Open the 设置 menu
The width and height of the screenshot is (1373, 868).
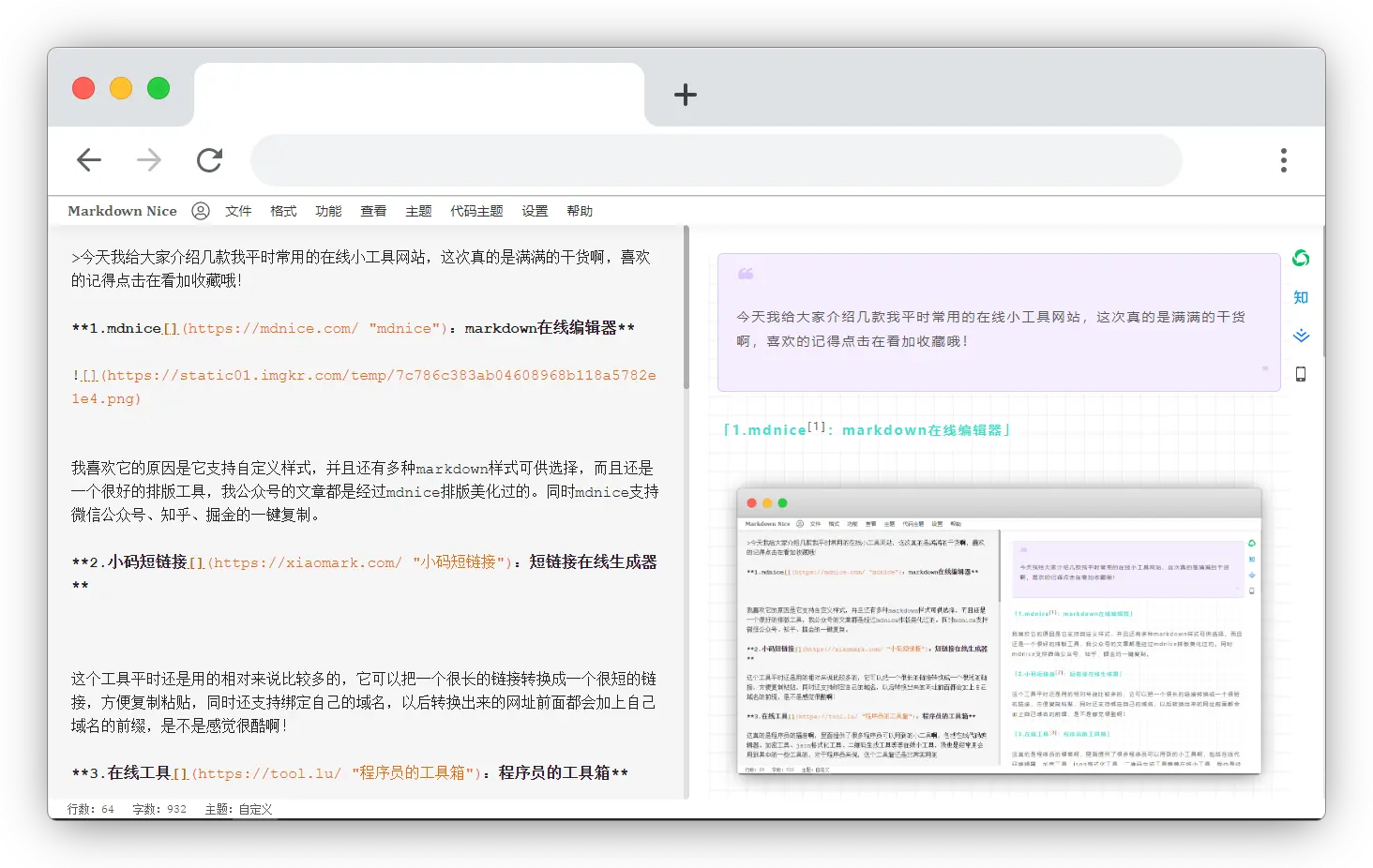point(535,211)
